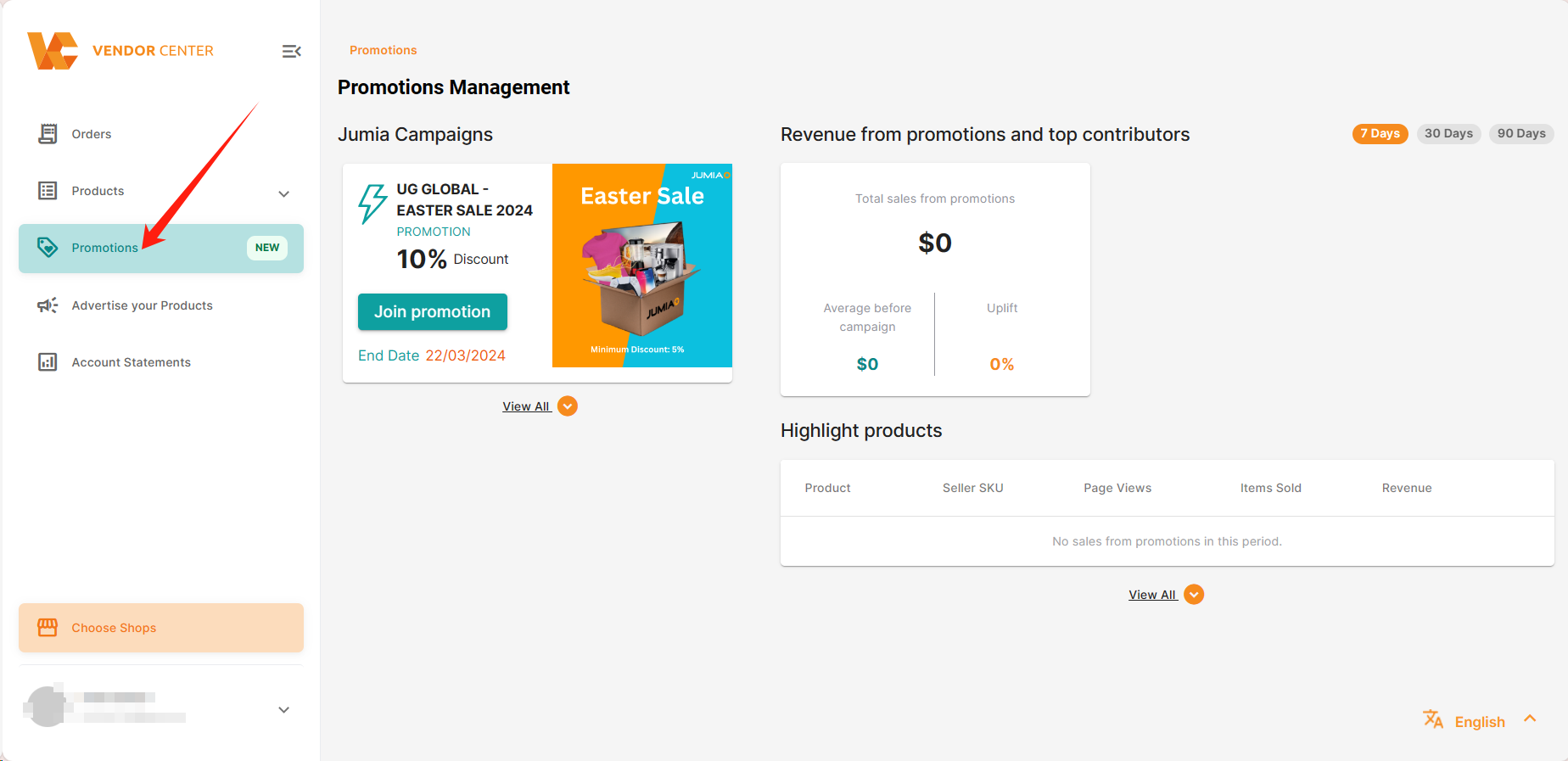The height and width of the screenshot is (761, 1568).
Task: Click the UG GLOBAL - EASTER SALE 2024 title
Action: [x=465, y=199]
